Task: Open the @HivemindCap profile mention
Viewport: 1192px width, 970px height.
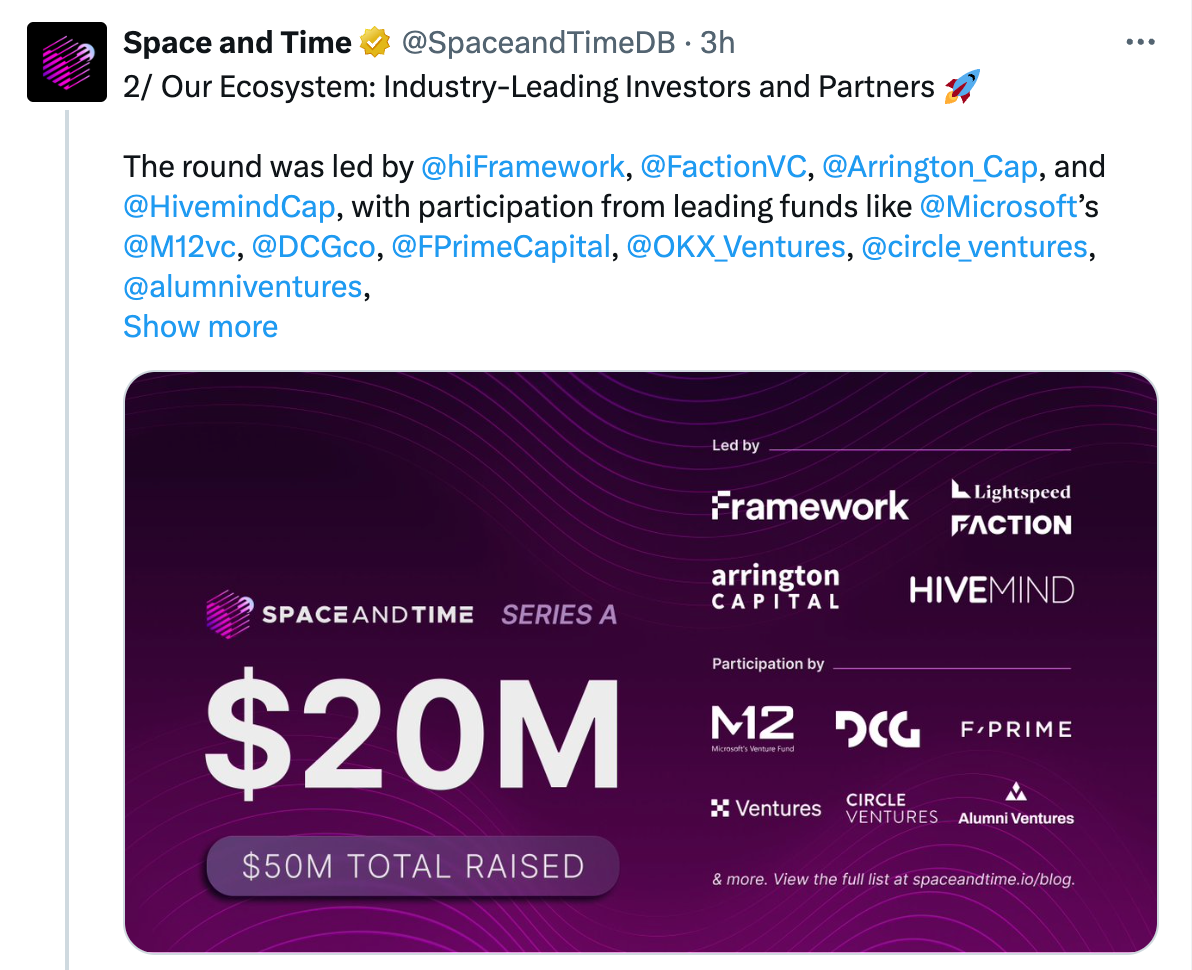Action: coord(228,207)
